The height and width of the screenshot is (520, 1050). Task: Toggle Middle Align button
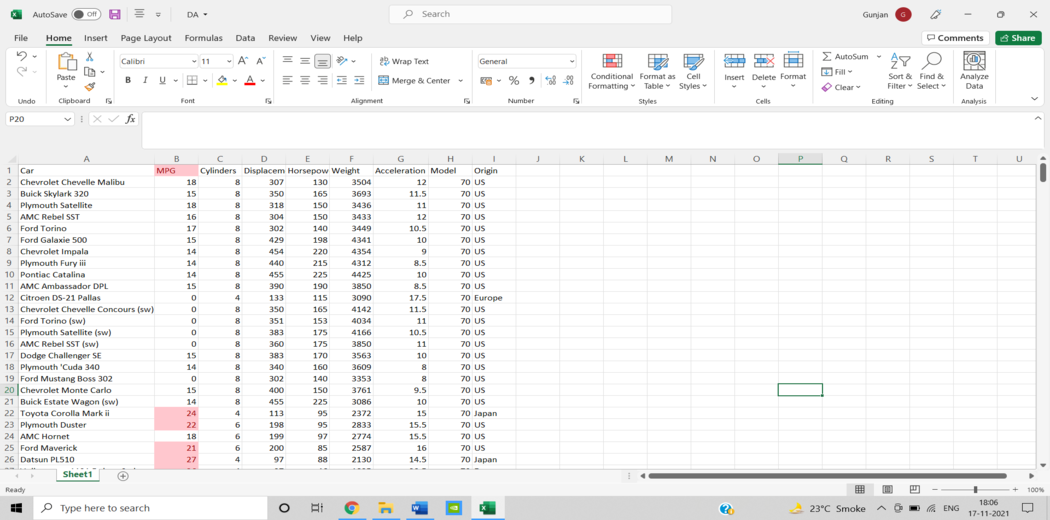coord(305,61)
